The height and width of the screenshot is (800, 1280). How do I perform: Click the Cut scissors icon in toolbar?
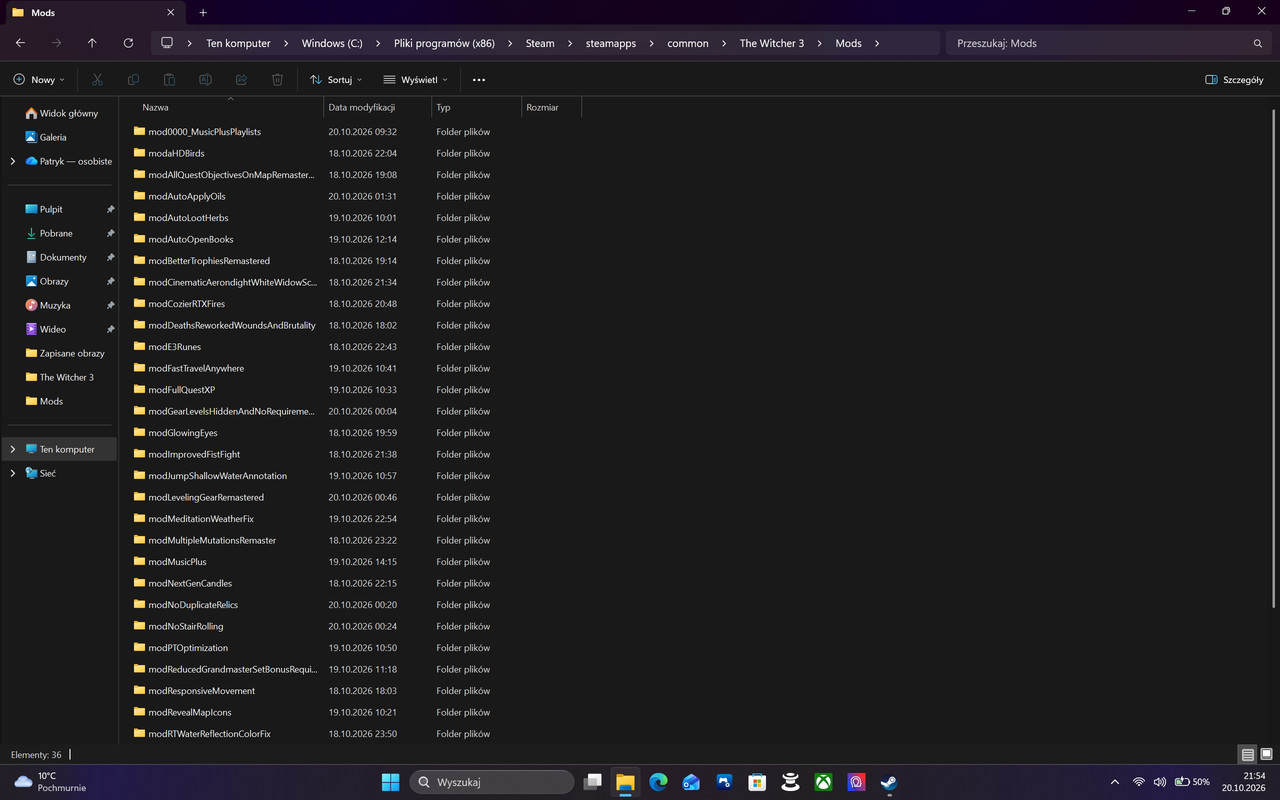(97, 80)
